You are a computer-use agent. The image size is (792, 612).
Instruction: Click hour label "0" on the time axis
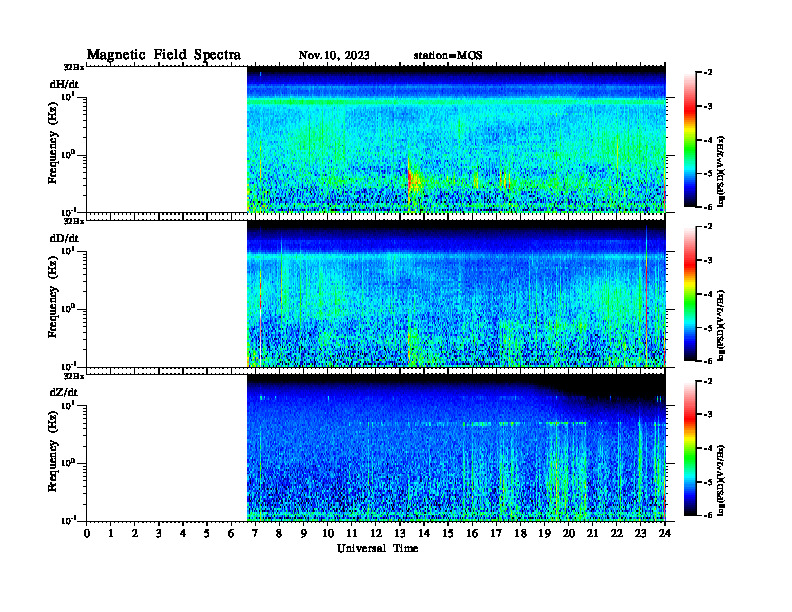[87, 534]
